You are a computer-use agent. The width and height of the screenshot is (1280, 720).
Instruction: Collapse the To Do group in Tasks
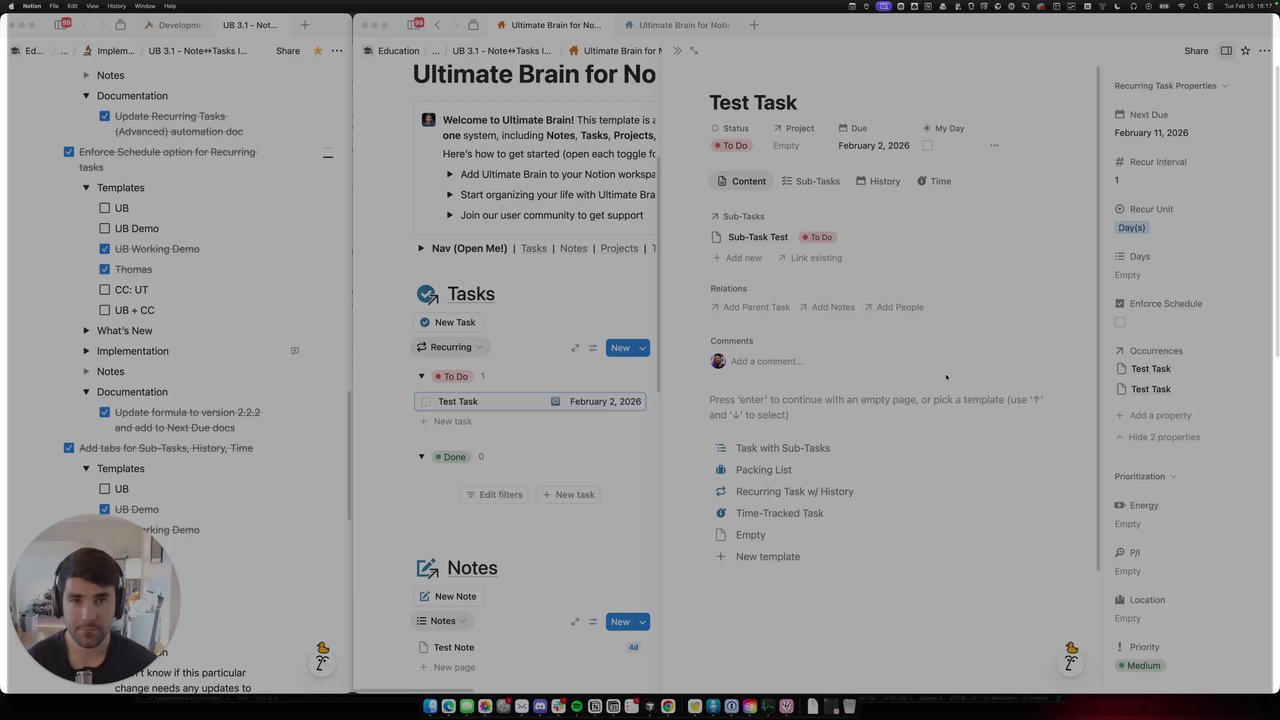pos(421,376)
